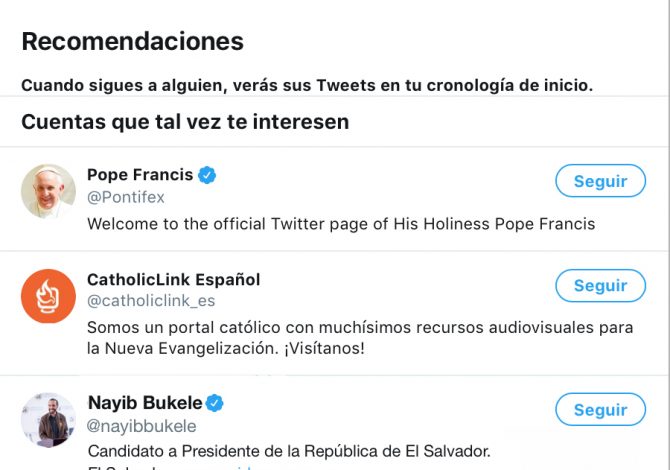Open the @Pontifex handle

126,197
